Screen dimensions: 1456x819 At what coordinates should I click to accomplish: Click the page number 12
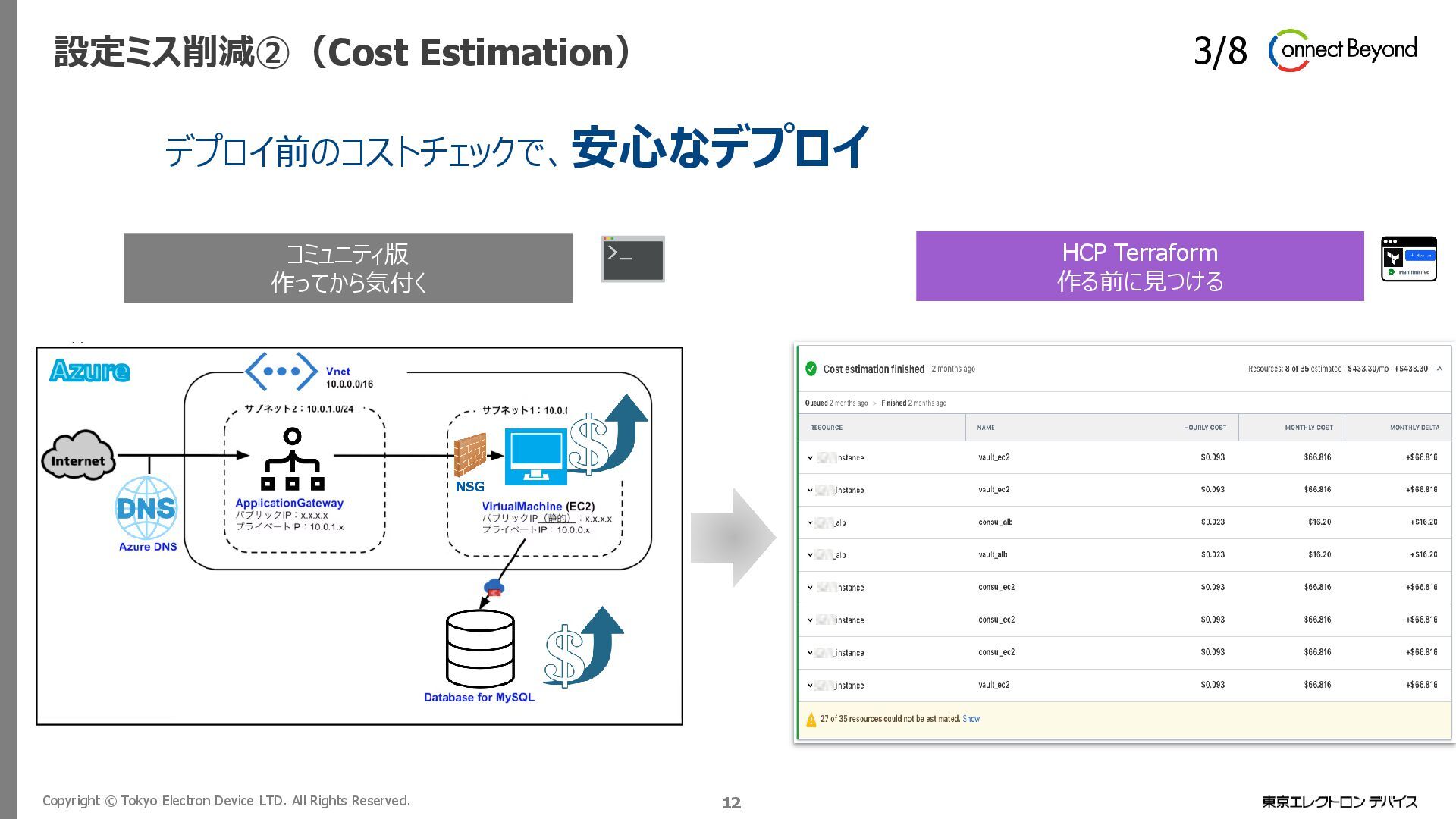732,803
